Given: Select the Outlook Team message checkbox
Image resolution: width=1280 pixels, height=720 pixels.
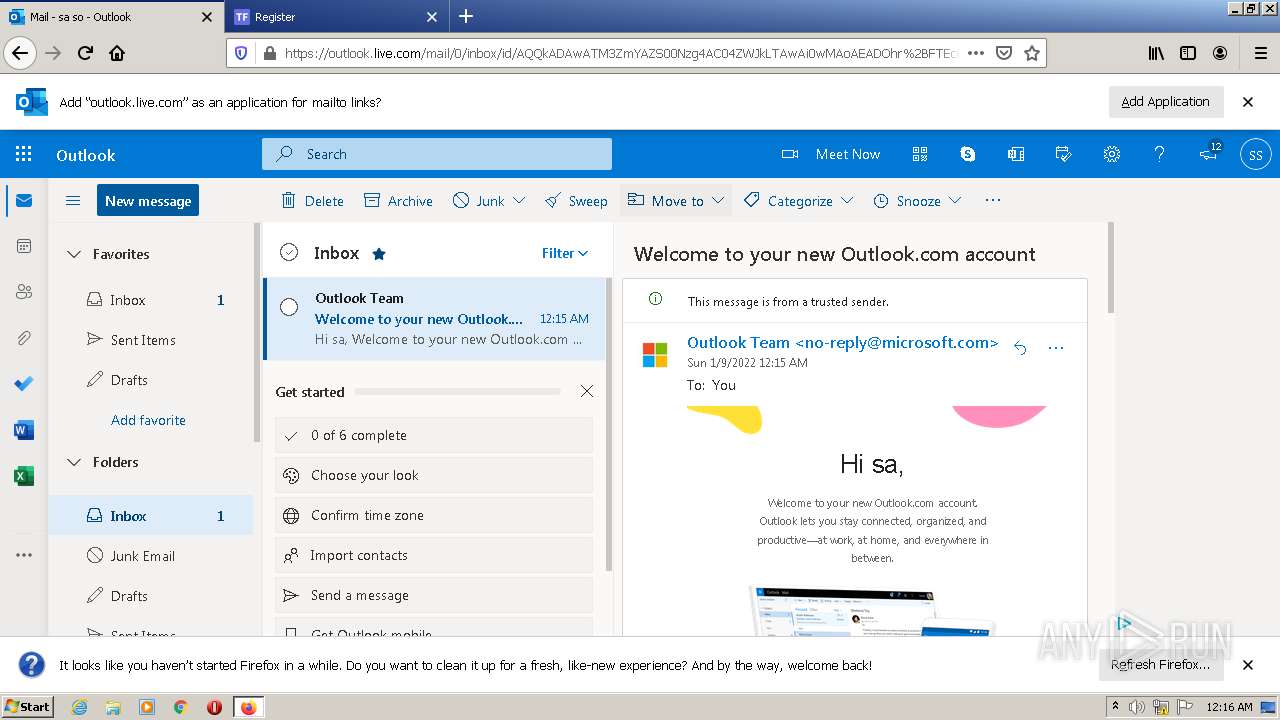Looking at the screenshot, I should pos(289,307).
